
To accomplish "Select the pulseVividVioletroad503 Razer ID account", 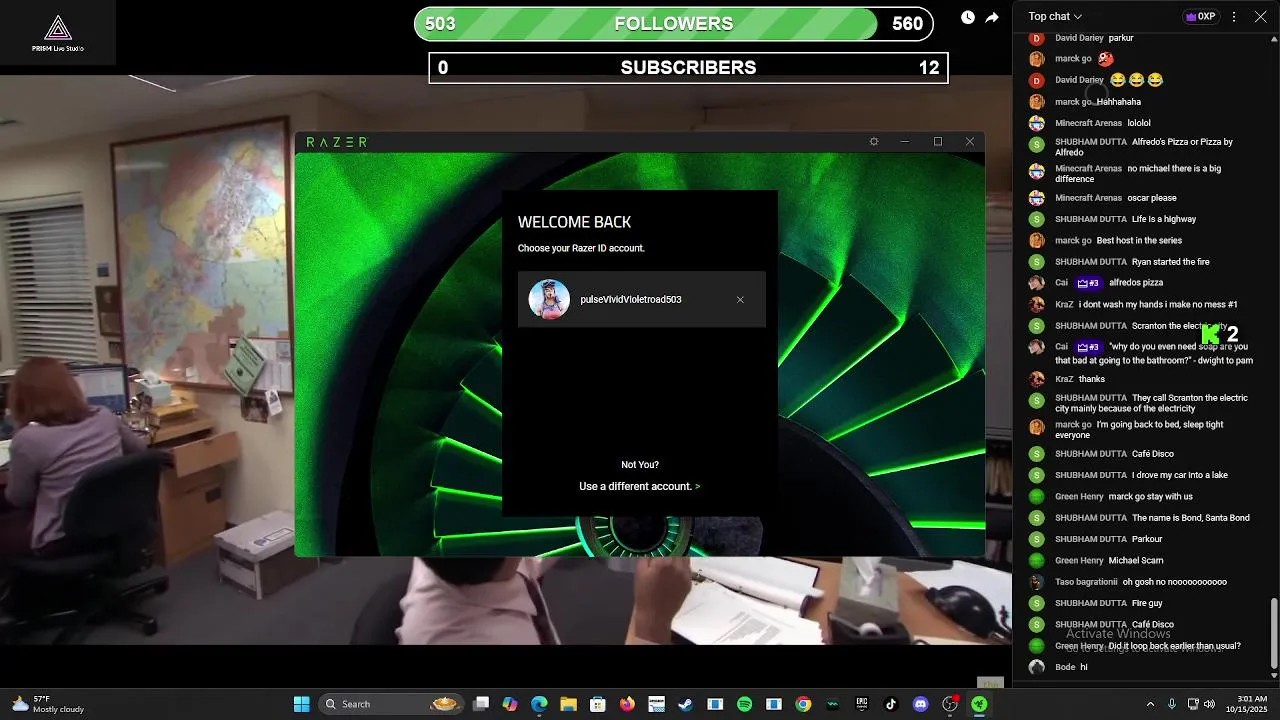I will 642,299.
